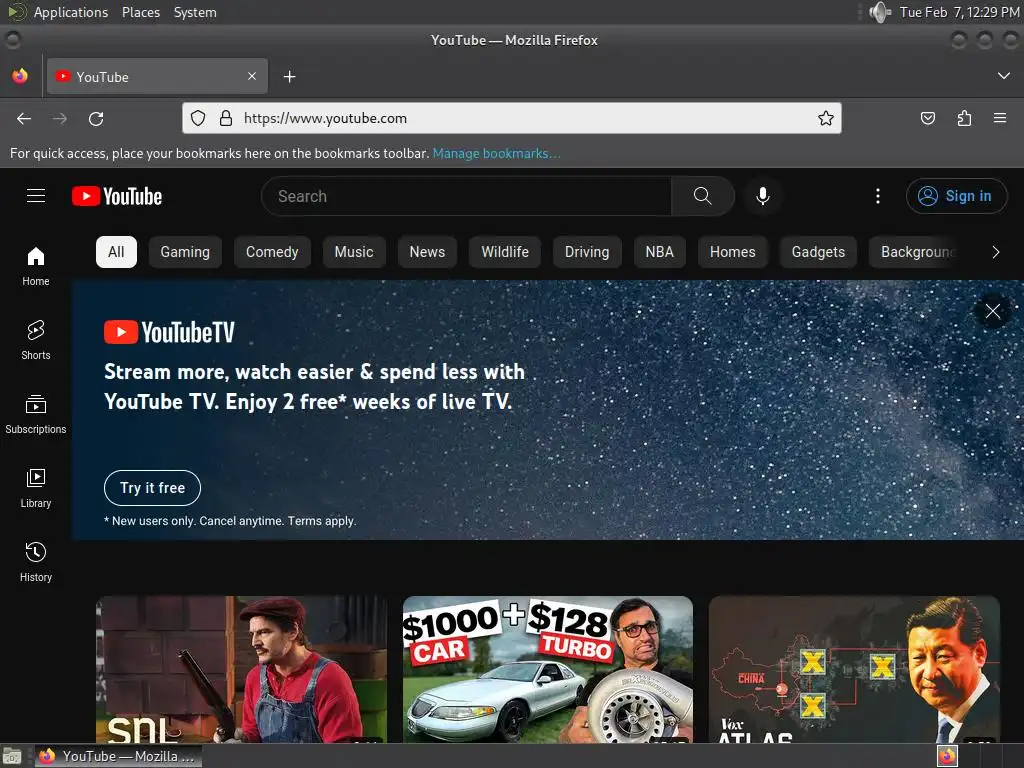Viewport: 1024px width, 768px height.
Task: Open the YouTube settings three-dot menu
Action: (878, 196)
